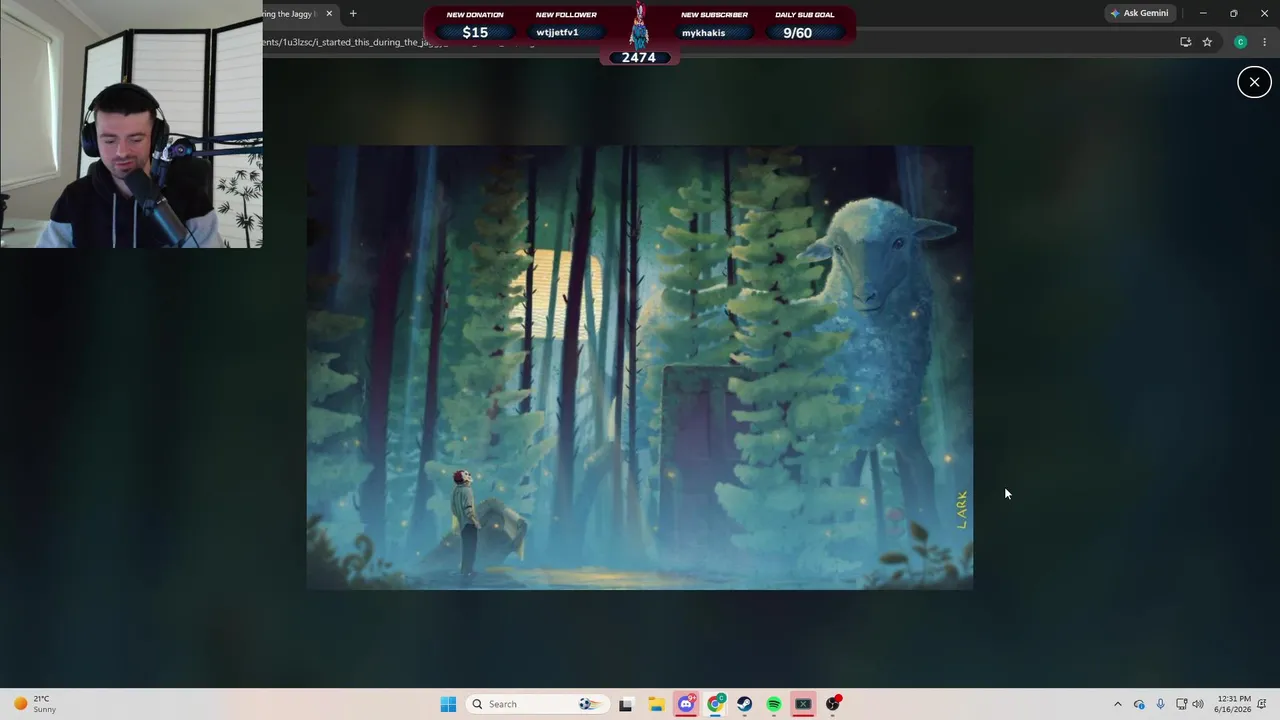Open the volume control in the tray
Image resolution: width=1280 pixels, height=720 pixels.
click(x=1198, y=704)
